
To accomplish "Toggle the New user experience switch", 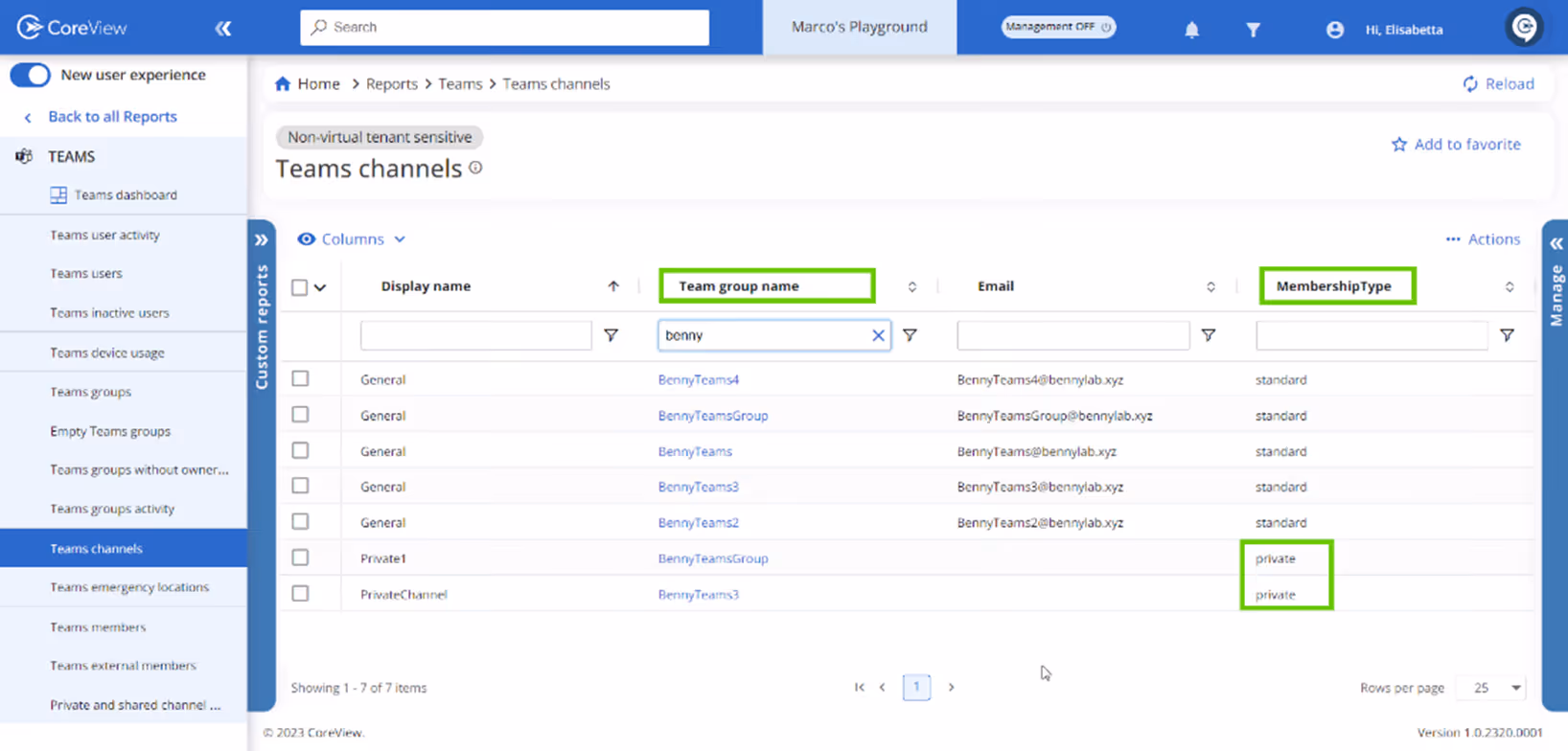I will (30, 75).
